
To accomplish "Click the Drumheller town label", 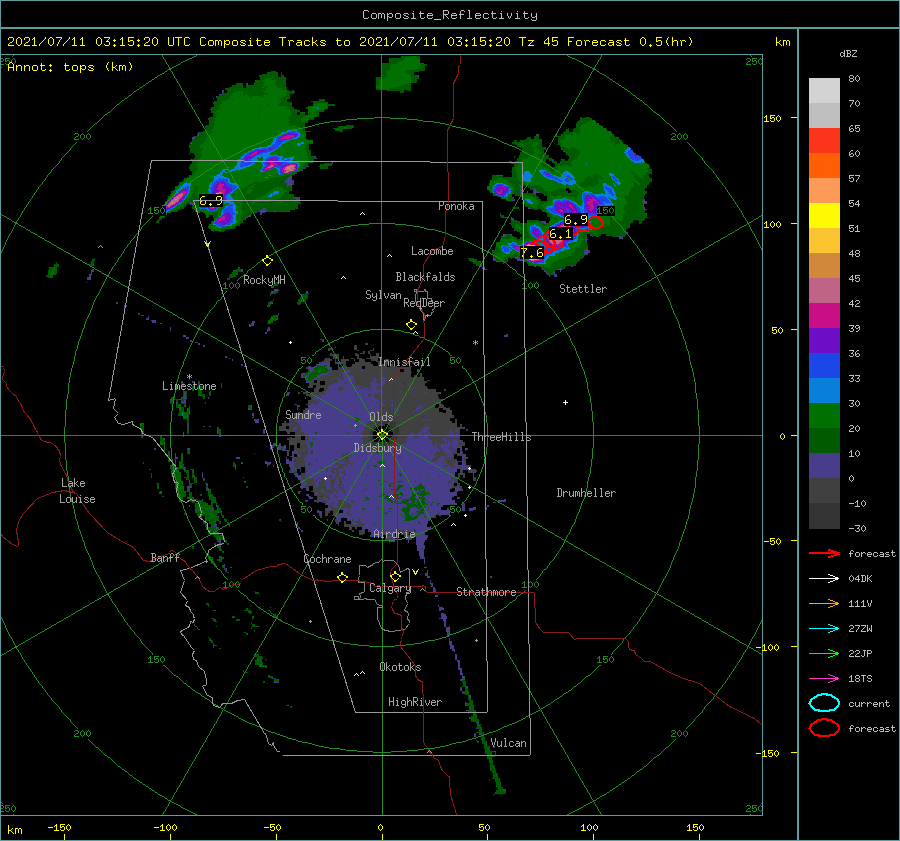I will pos(586,493).
